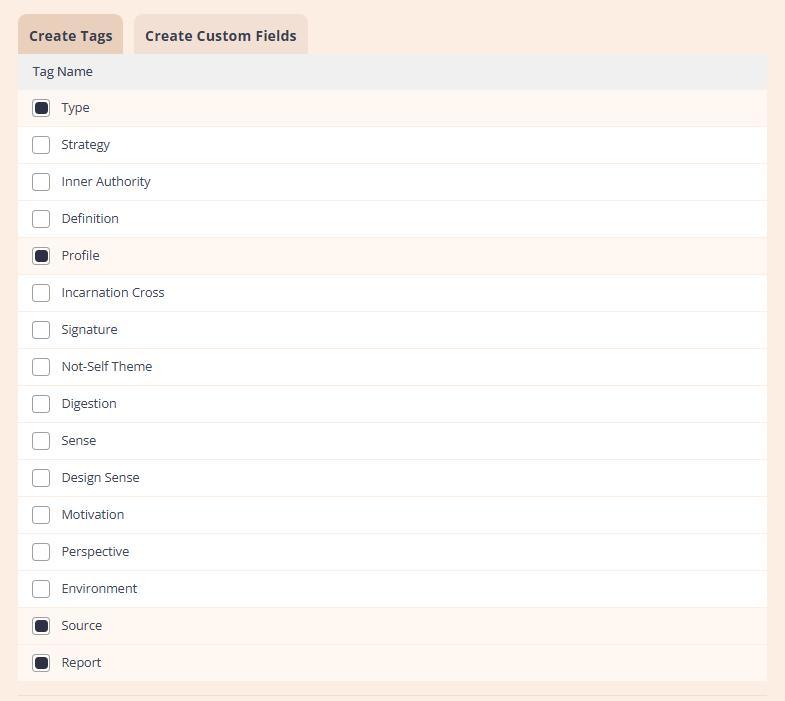Viewport: 785px width, 701px height.
Task: Tick the Environment tag checkbox
Action: point(41,589)
